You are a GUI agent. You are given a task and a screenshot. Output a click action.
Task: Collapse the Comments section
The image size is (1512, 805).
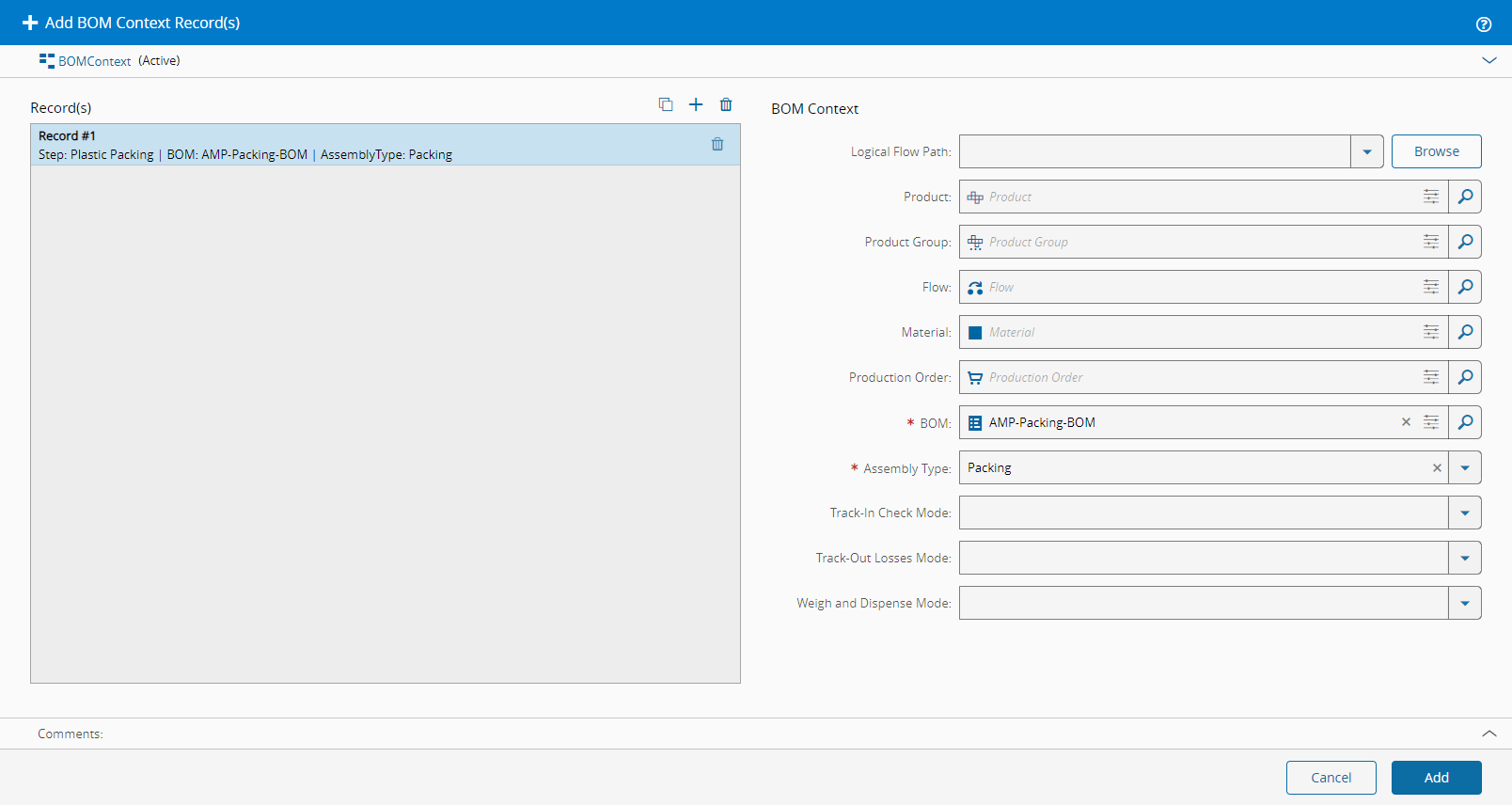(x=1489, y=734)
